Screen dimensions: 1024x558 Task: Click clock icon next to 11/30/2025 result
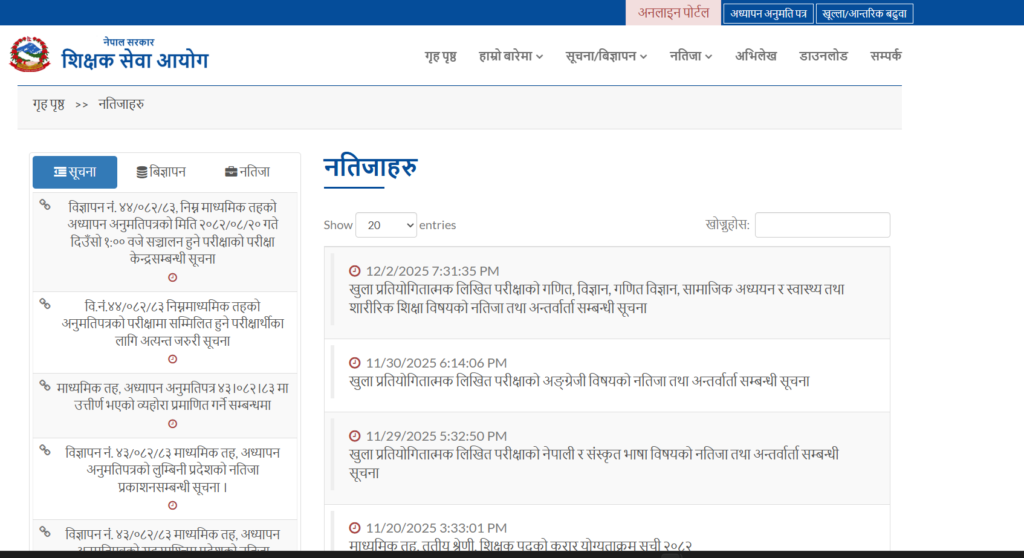coord(355,363)
